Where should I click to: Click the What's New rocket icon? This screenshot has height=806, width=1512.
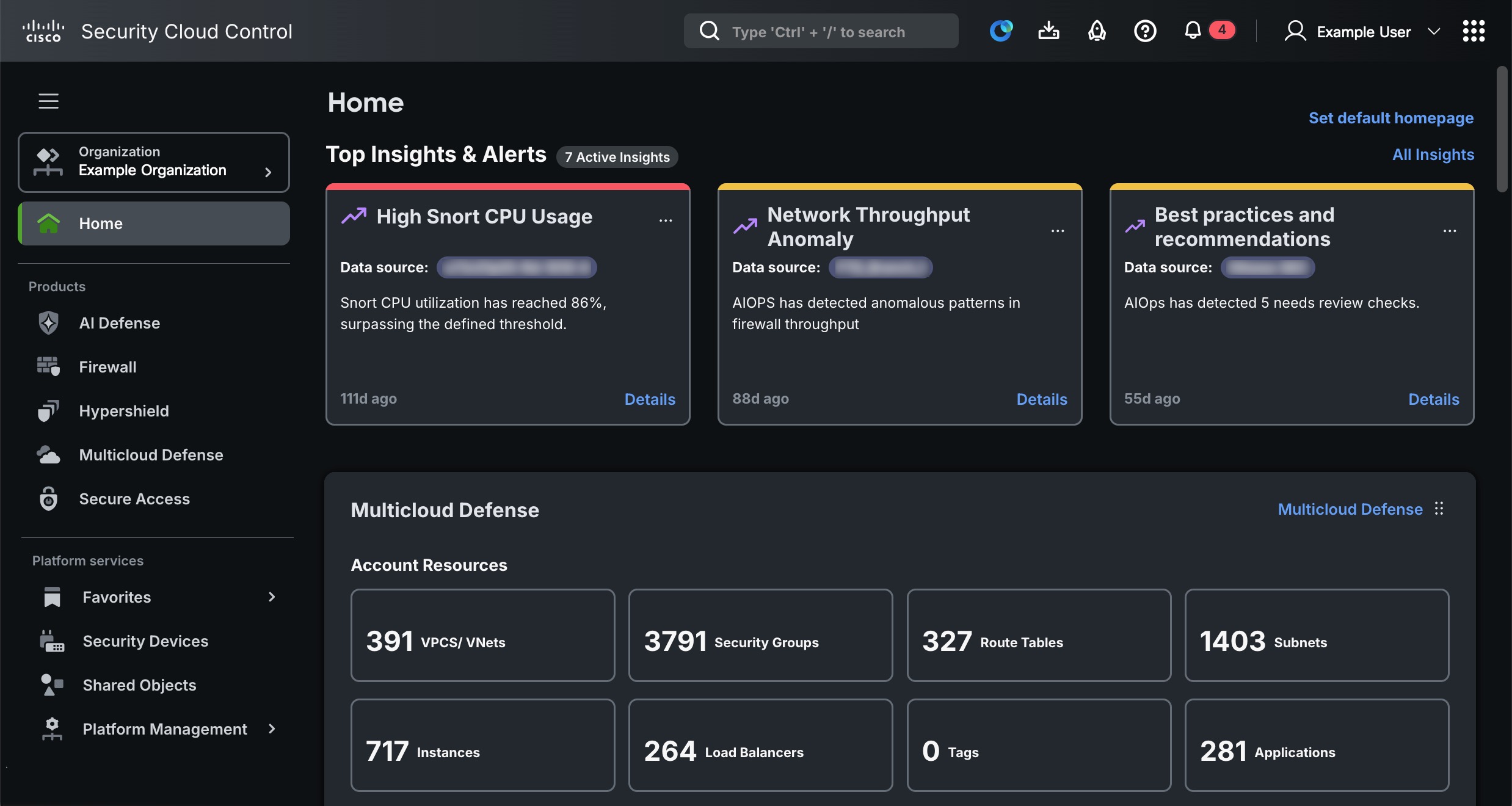(x=1096, y=31)
